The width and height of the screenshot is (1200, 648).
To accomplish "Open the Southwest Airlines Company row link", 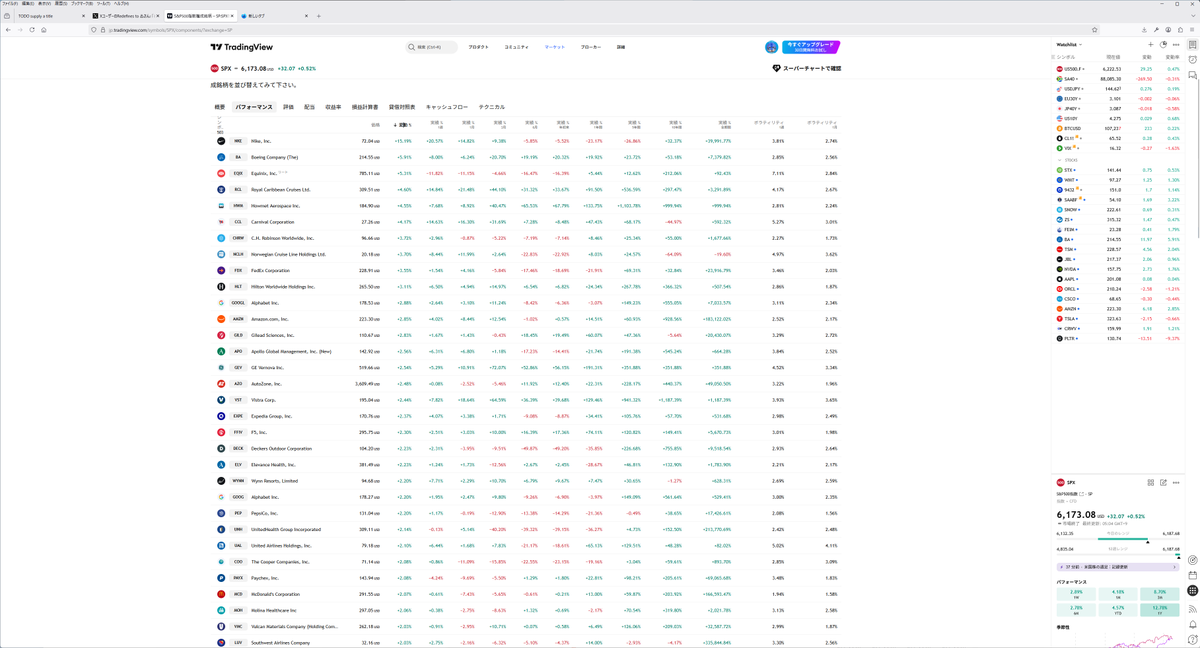I will click(x=282, y=643).
